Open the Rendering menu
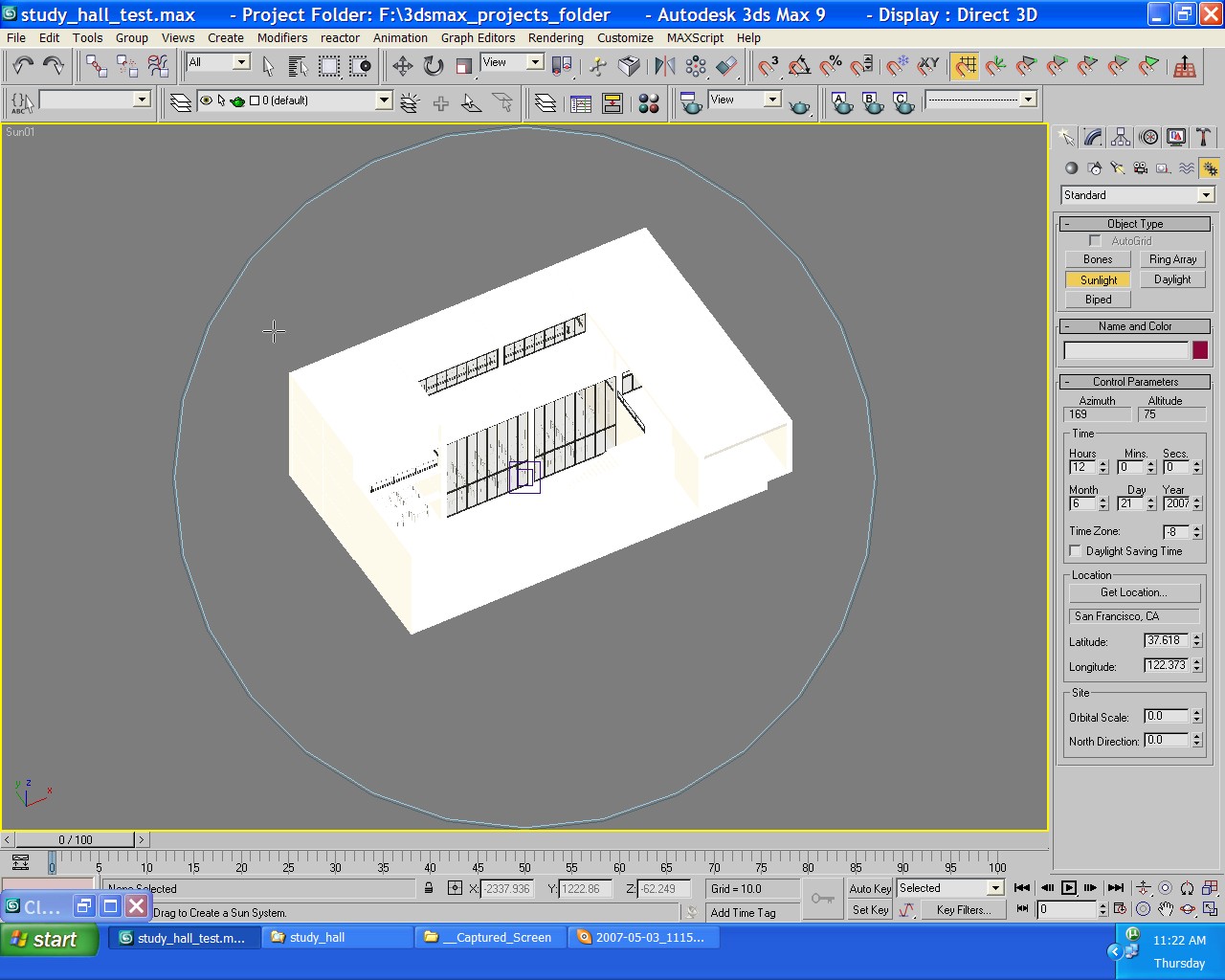Screen dimensions: 1225x980 click(556, 37)
